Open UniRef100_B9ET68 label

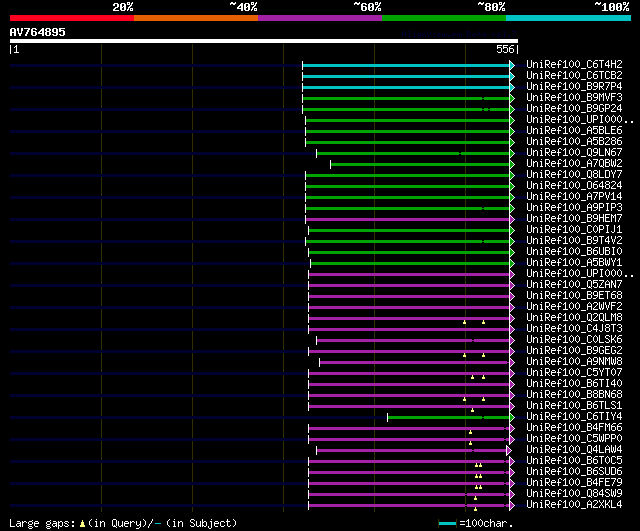pos(574,296)
